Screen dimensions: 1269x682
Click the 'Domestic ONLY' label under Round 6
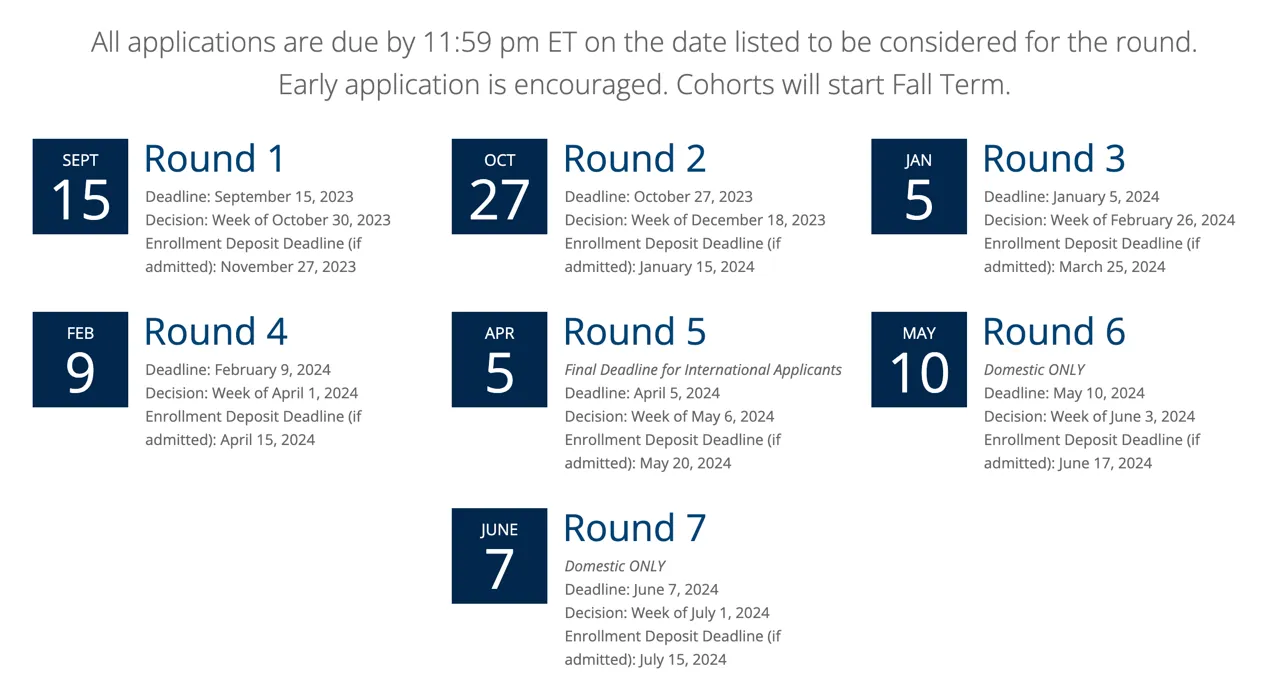[1034, 370]
